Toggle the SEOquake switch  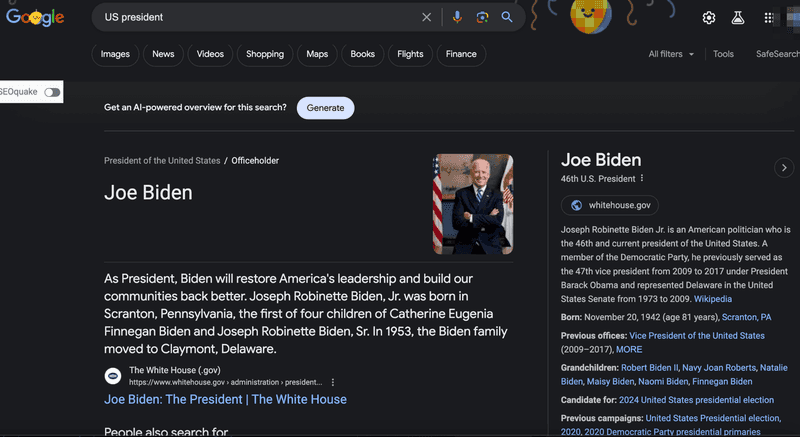click(x=52, y=92)
